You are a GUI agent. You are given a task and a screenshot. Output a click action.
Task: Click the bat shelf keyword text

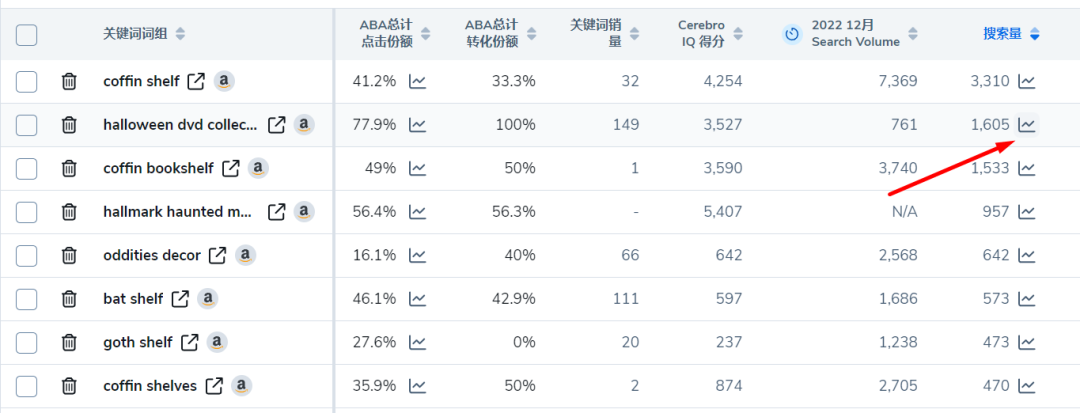pos(134,299)
